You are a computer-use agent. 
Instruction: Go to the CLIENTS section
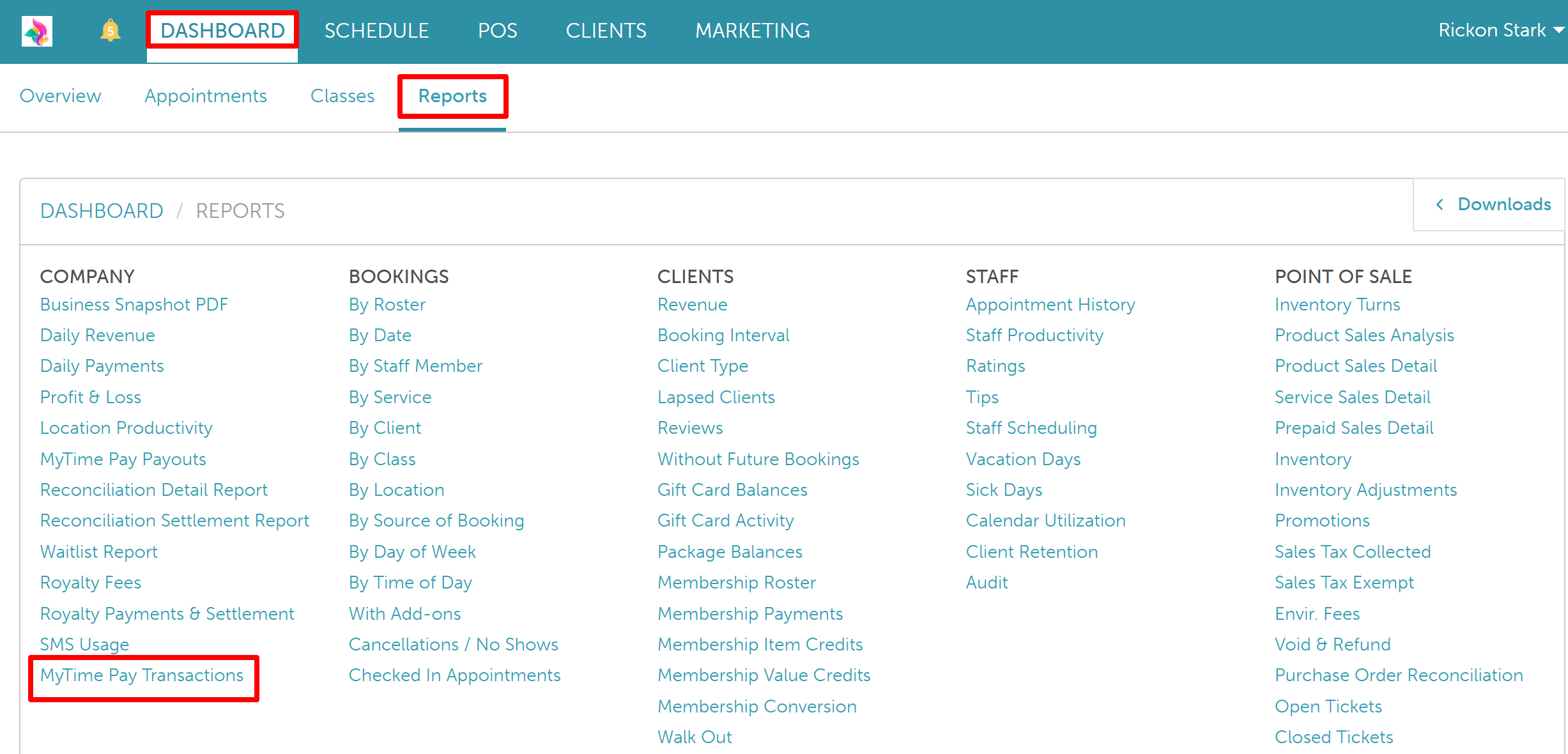[x=606, y=31]
